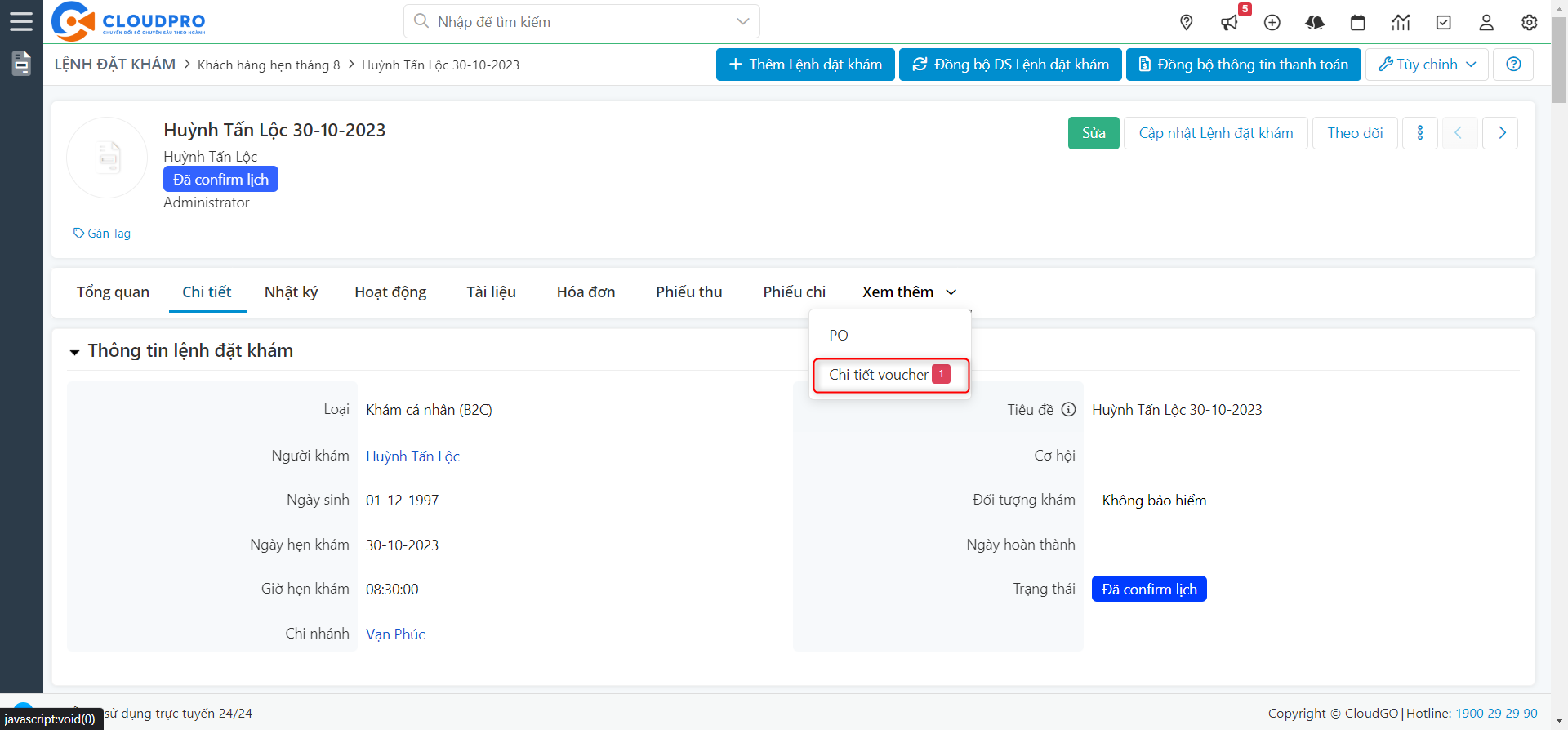The height and width of the screenshot is (730, 1568).
Task: Click Khách hàng hẹn tháng 8 breadcrumb
Action: (269, 65)
